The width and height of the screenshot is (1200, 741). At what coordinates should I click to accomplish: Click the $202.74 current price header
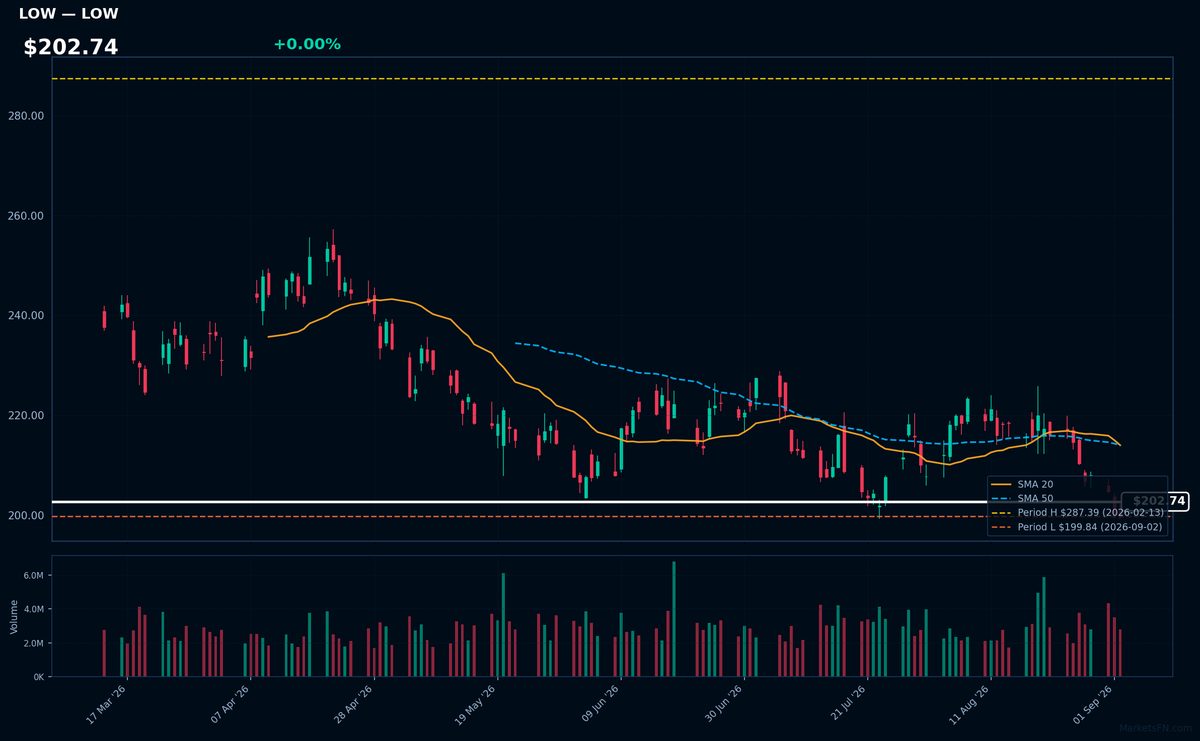point(71,47)
